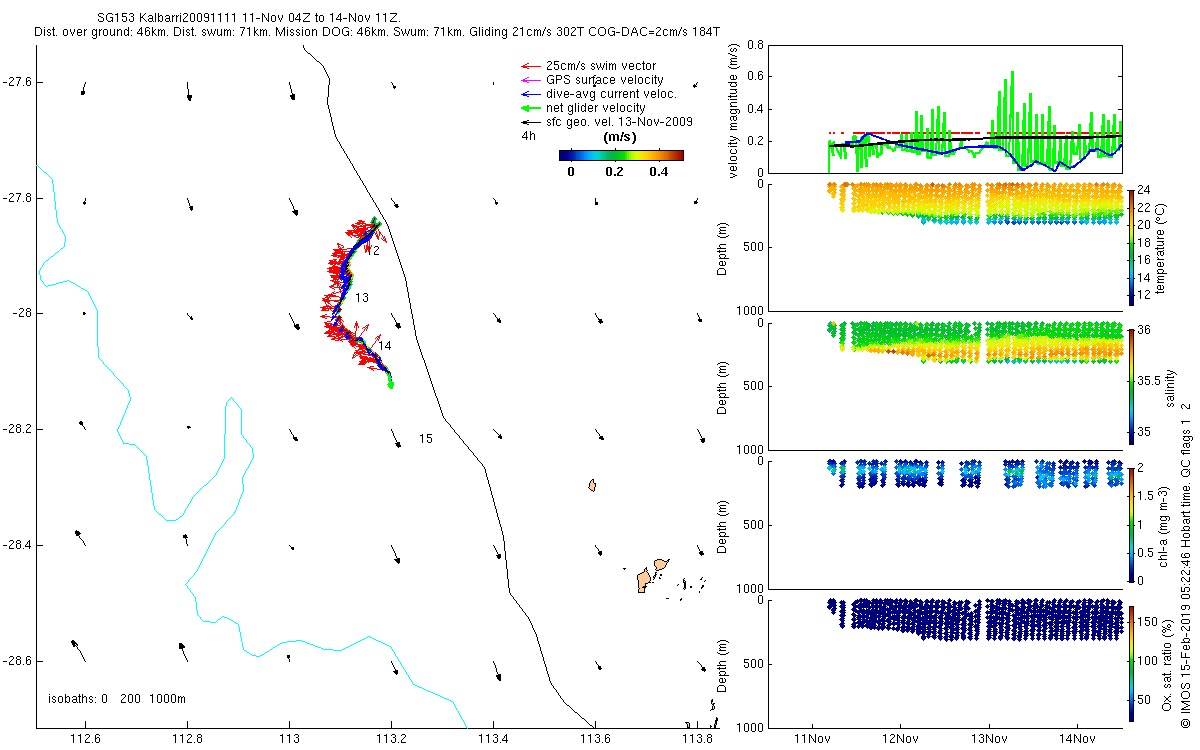Click the 'chl-a (mg m-3)' colorbar label
Viewport: 1200px width, 750px height.
[1163, 524]
